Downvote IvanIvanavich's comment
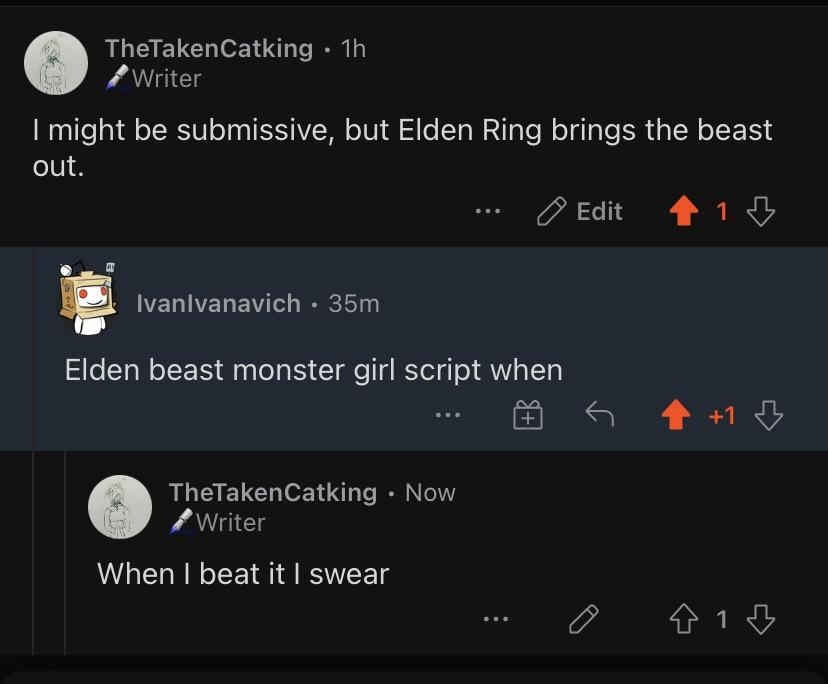828x684 pixels. pyautogui.click(x=768, y=415)
